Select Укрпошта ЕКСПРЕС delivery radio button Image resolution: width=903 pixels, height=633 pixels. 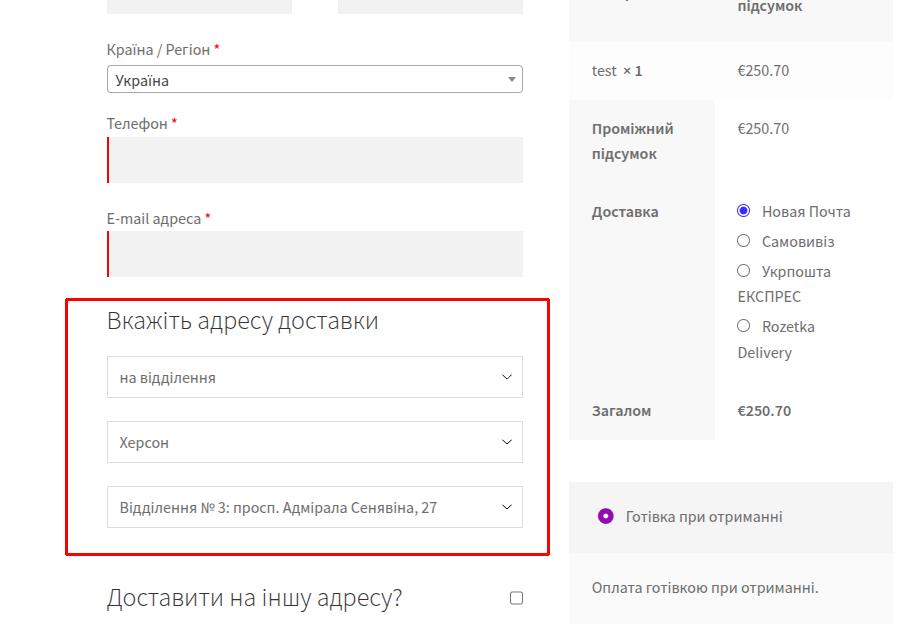coord(743,271)
